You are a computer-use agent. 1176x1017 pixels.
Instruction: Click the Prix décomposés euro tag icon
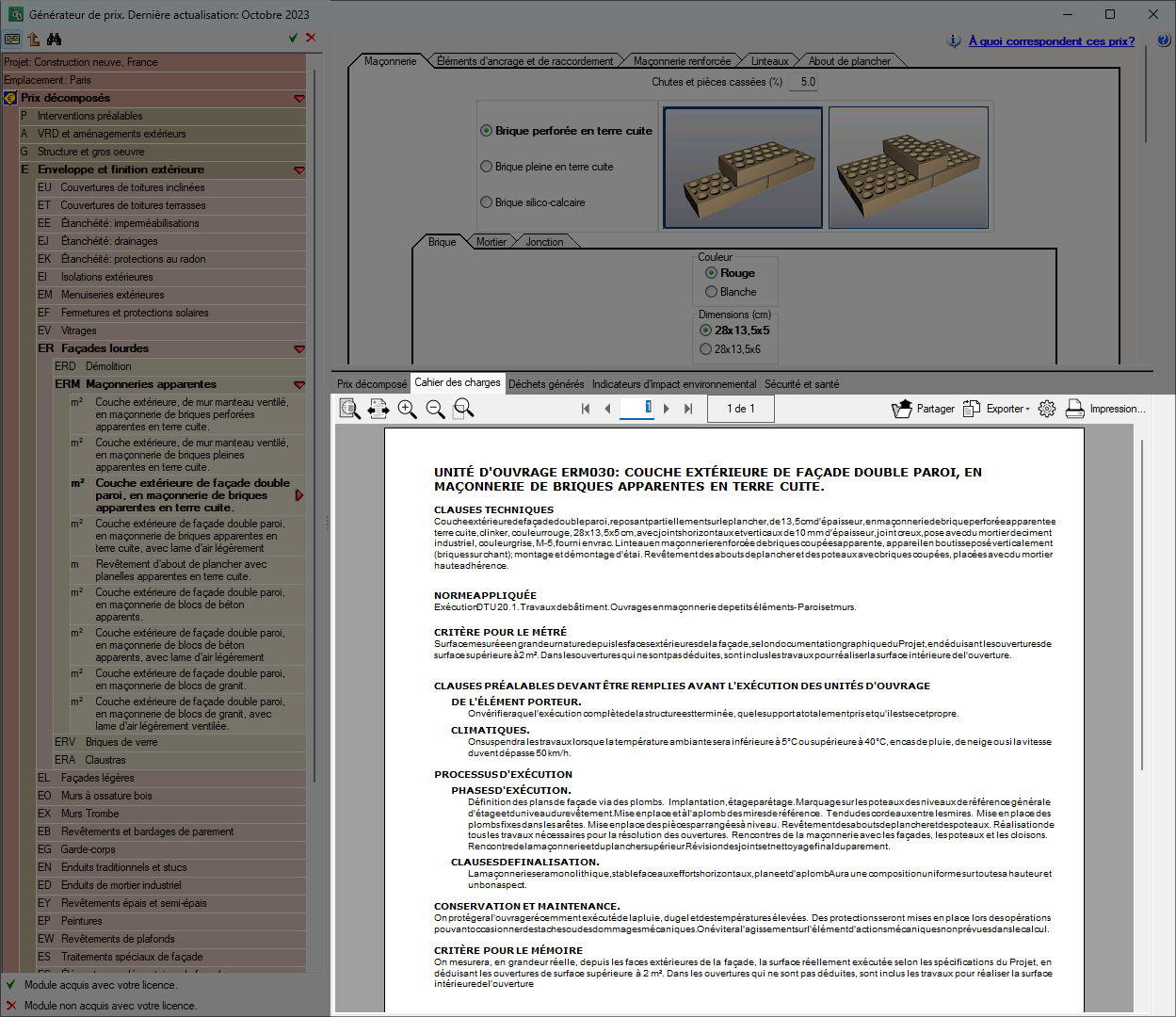10,98
